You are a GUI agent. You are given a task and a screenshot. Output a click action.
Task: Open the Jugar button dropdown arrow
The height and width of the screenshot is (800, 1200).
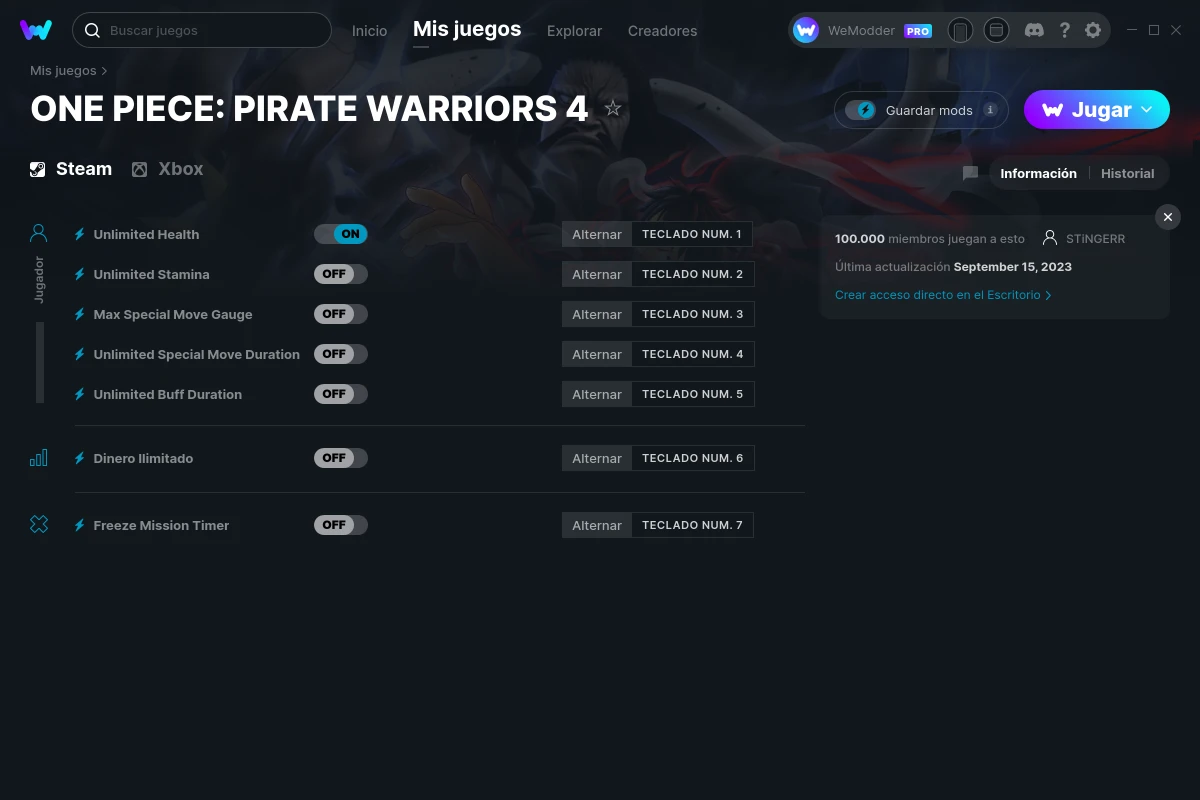[x=1147, y=110]
